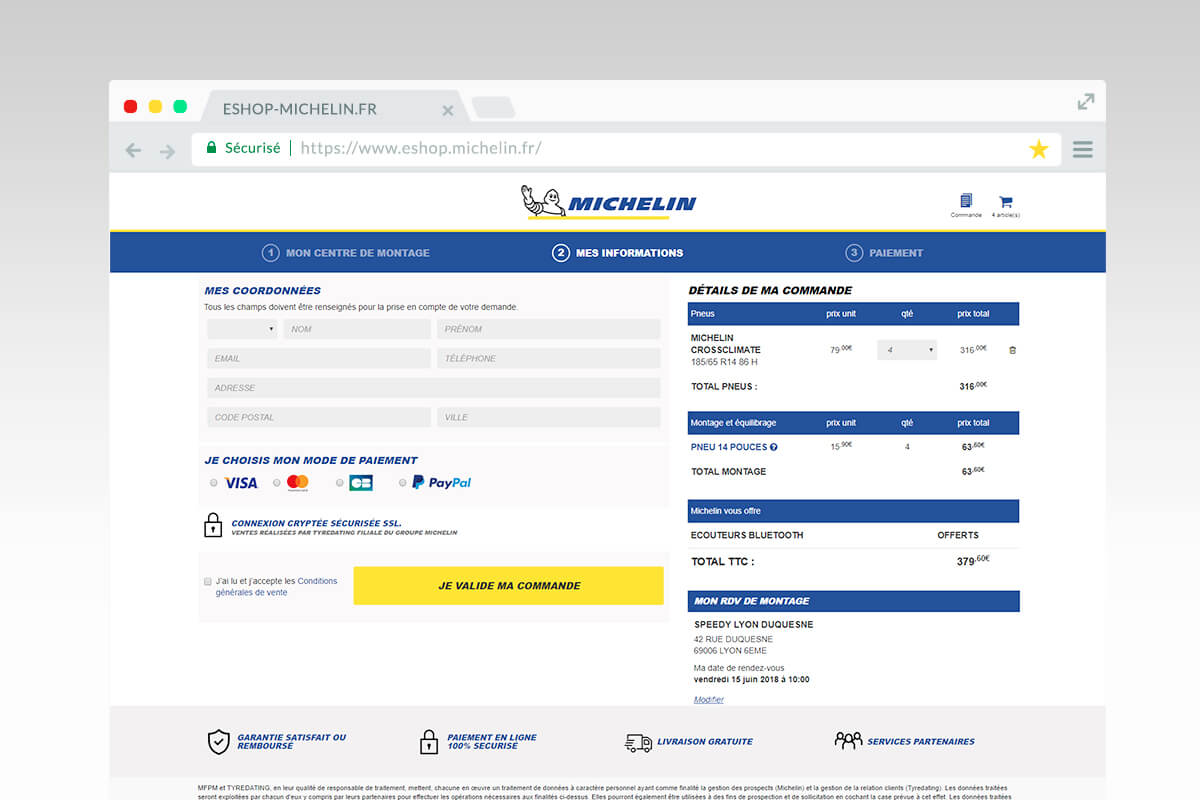
Task: Open the tyre quantity dropdown
Action: coord(907,350)
